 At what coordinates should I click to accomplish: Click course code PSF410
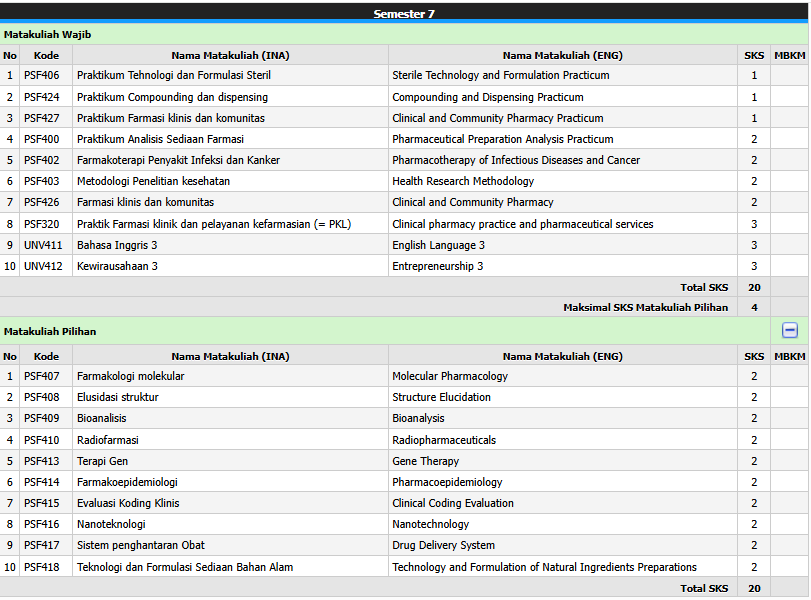coord(41,441)
